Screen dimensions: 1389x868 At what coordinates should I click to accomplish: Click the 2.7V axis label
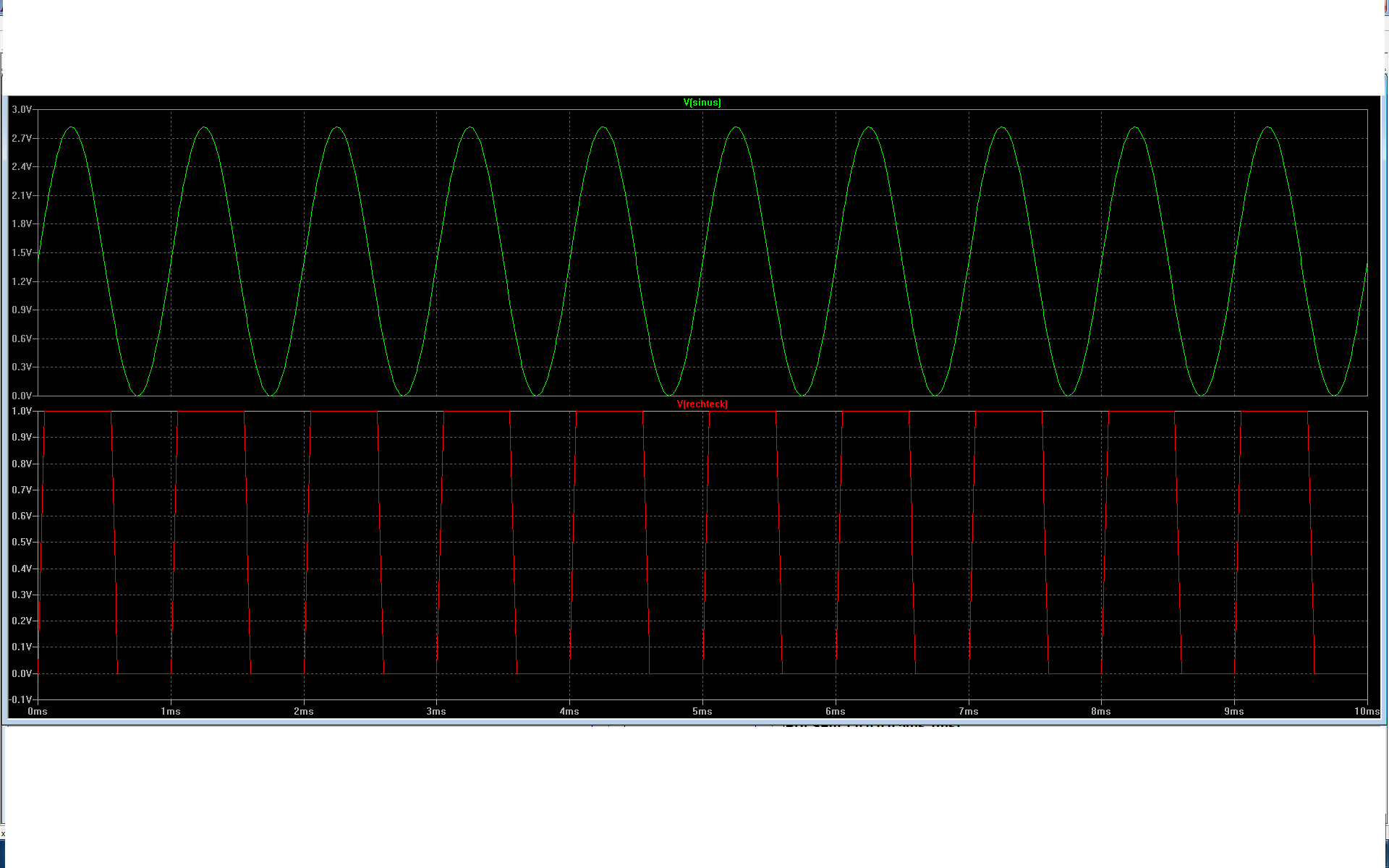[22, 138]
